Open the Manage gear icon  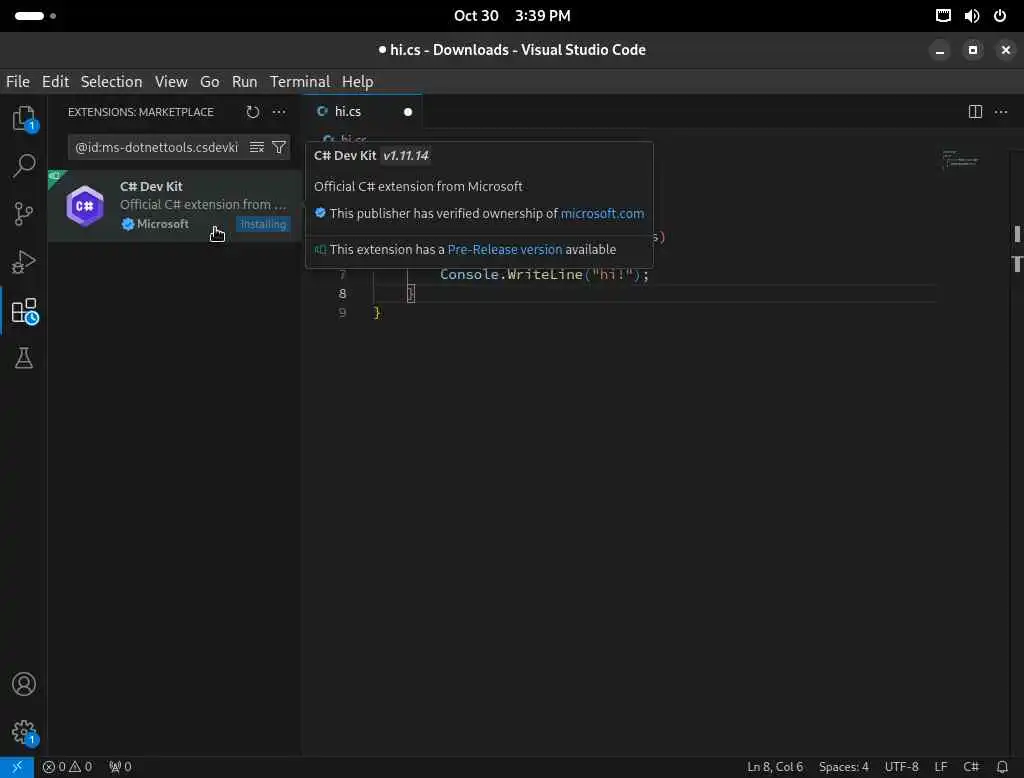(24, 732)
